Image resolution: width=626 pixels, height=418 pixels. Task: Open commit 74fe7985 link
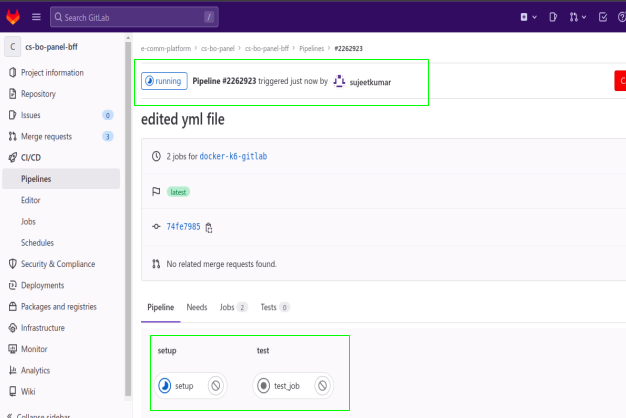pos(183,227)
